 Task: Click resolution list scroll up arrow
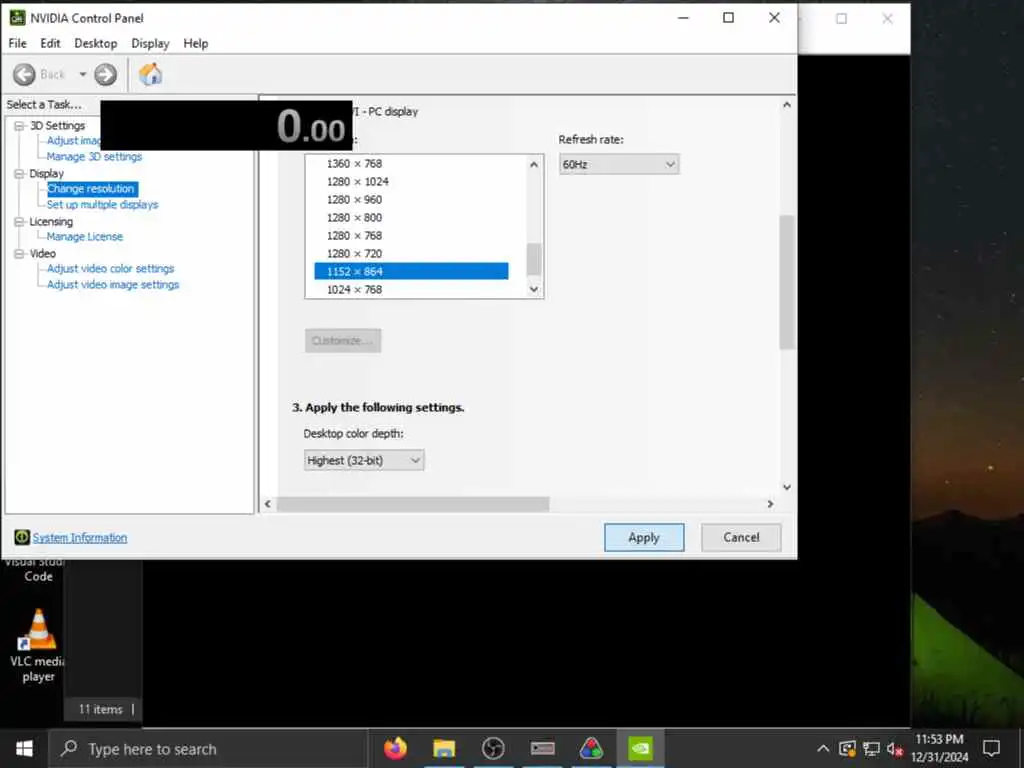coord(534,165)
